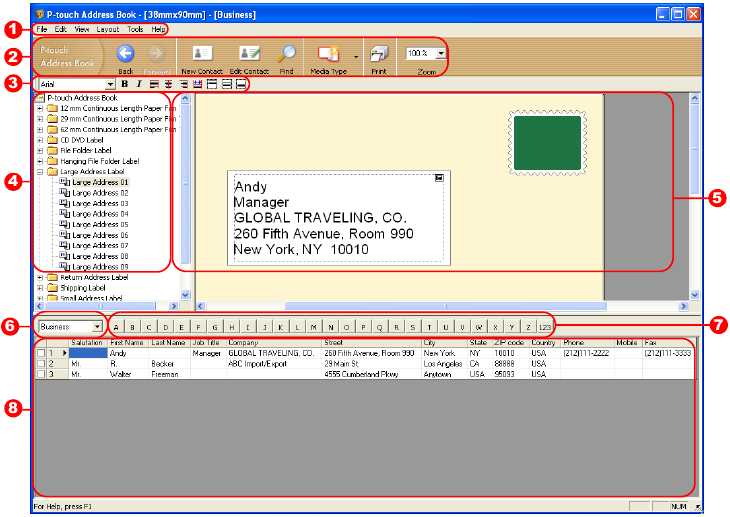Expand File Folder Label folder
This screenshot has height=517, width=730.
40,150
